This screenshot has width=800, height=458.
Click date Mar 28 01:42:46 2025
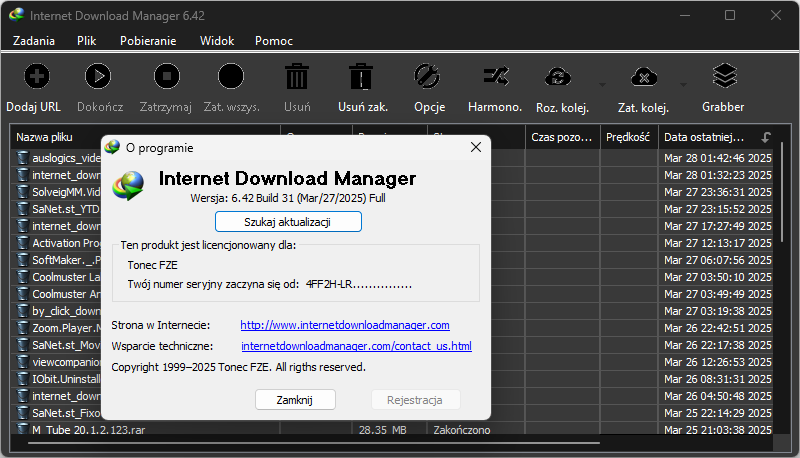(x=717, y=158)
